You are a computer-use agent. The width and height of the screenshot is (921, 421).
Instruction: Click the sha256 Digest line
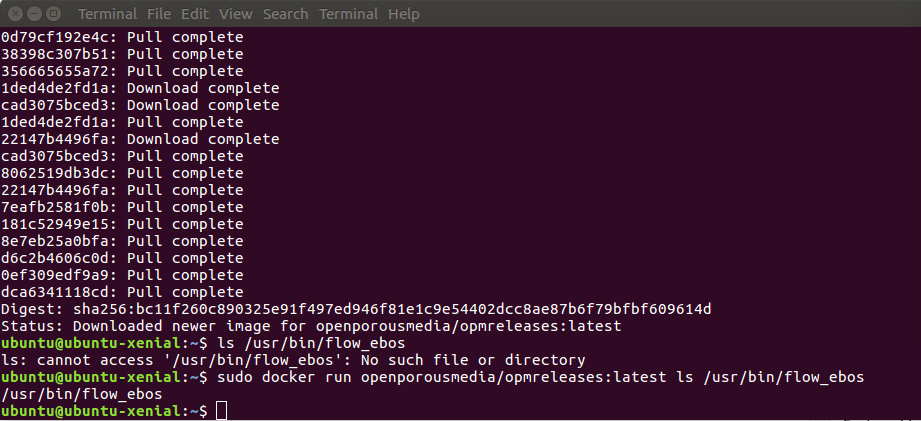(x=356, y=309)
